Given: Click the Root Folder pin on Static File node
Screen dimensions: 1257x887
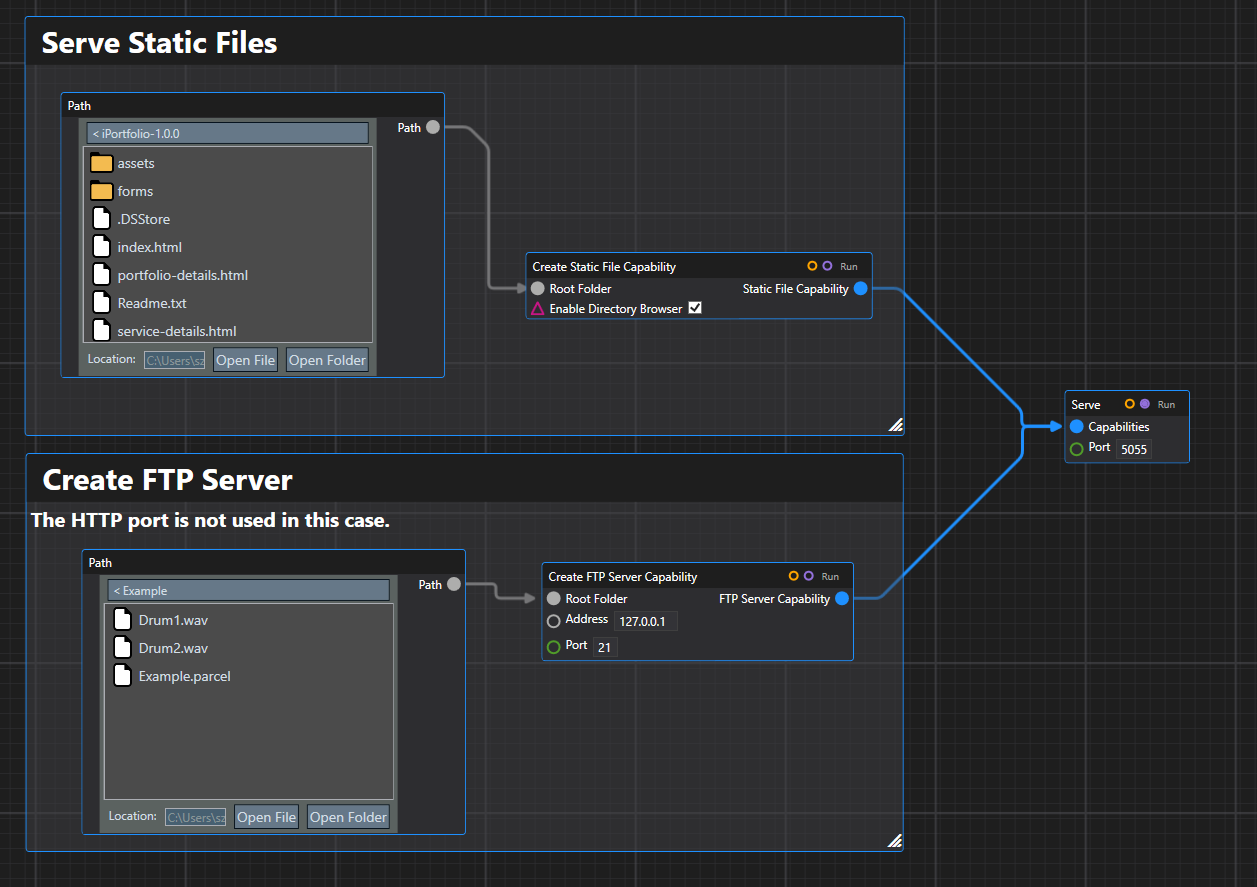Looking at the screenshot, I should click(538, 289).
